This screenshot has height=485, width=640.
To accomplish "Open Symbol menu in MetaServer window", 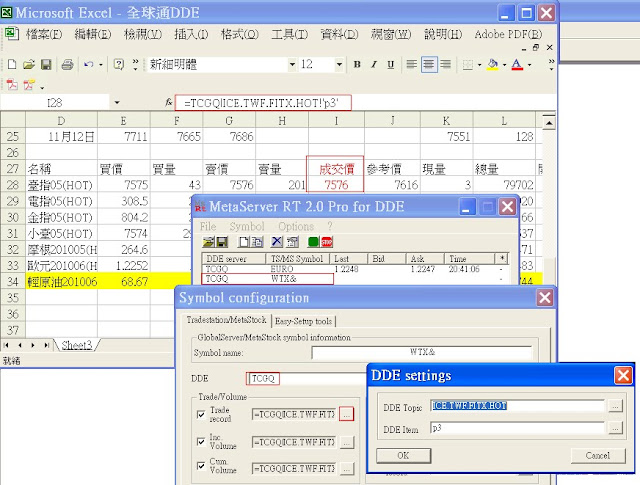I will 247,226.
